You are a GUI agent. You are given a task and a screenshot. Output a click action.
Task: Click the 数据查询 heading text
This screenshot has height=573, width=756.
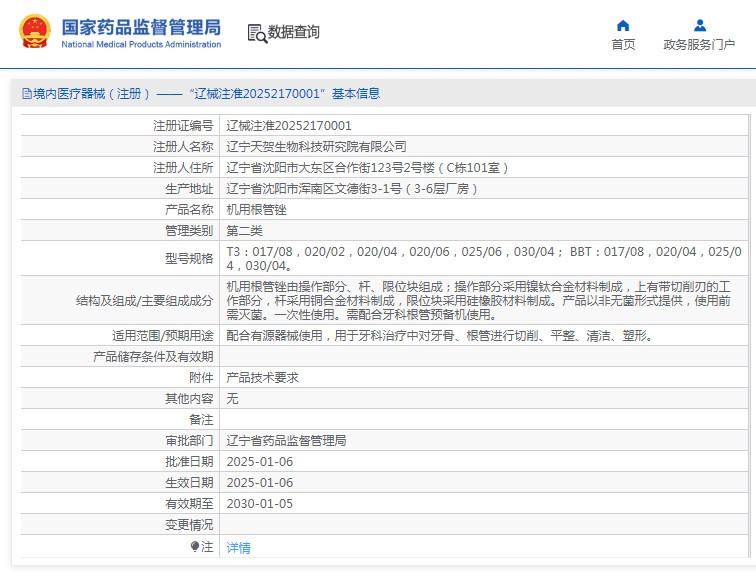[x=294, y=32]
